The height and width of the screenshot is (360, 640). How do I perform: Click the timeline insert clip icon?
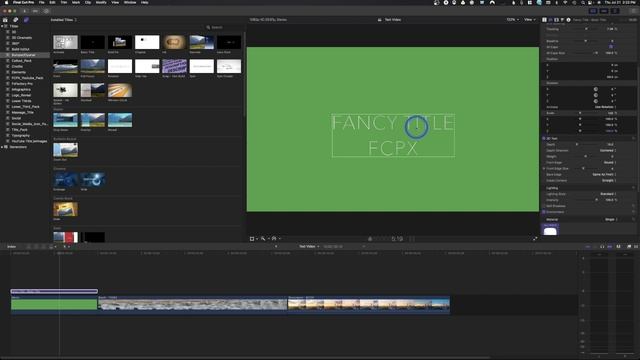click(x=36, y=247)
